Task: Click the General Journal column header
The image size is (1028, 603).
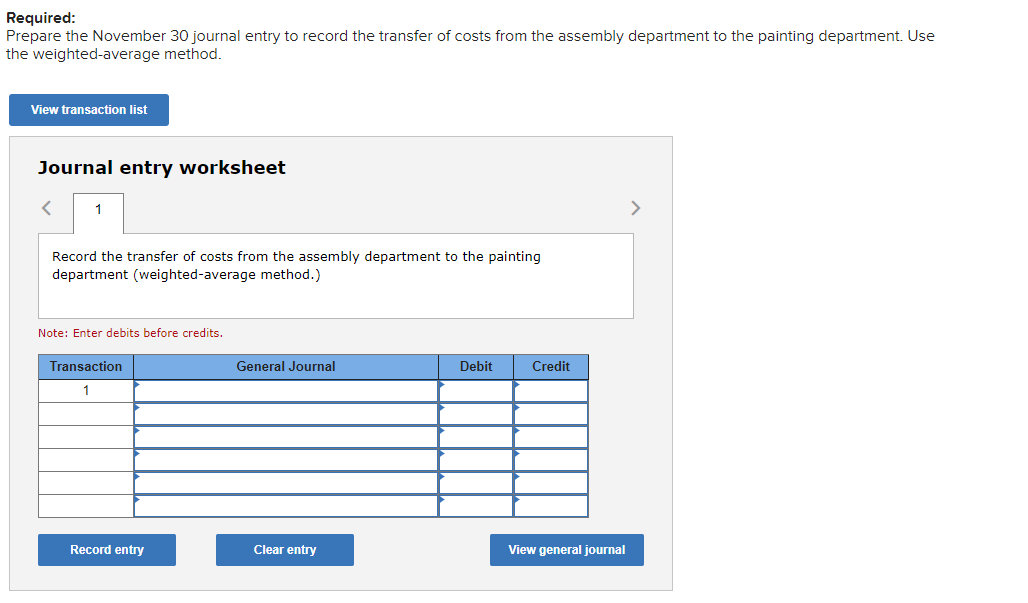Action: [285, 366]
